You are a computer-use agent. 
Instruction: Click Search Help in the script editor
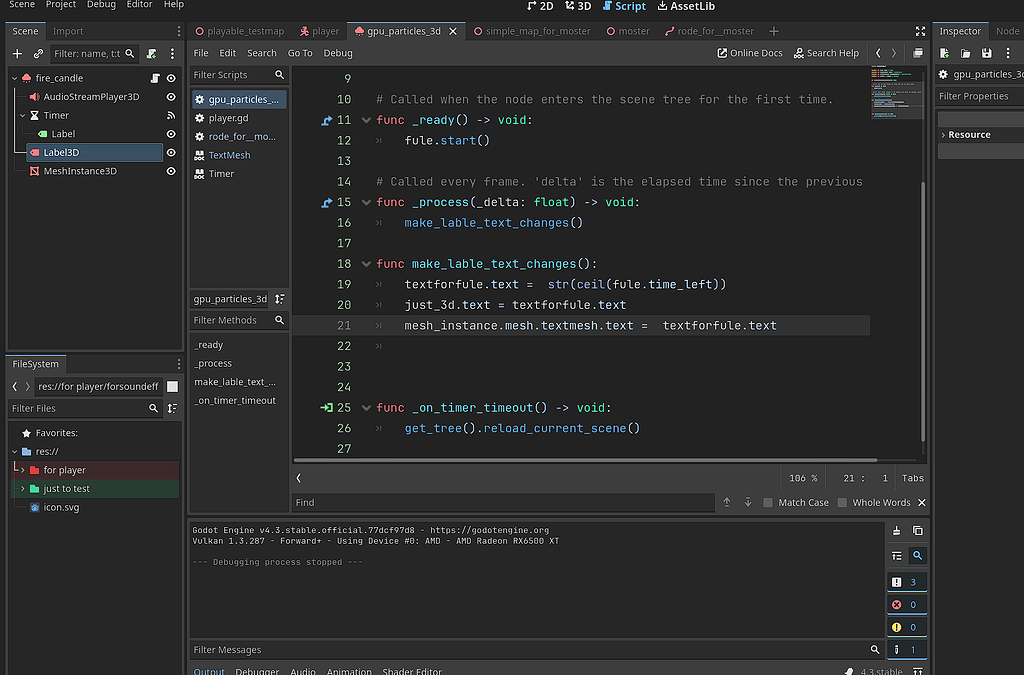pos(826,53)
